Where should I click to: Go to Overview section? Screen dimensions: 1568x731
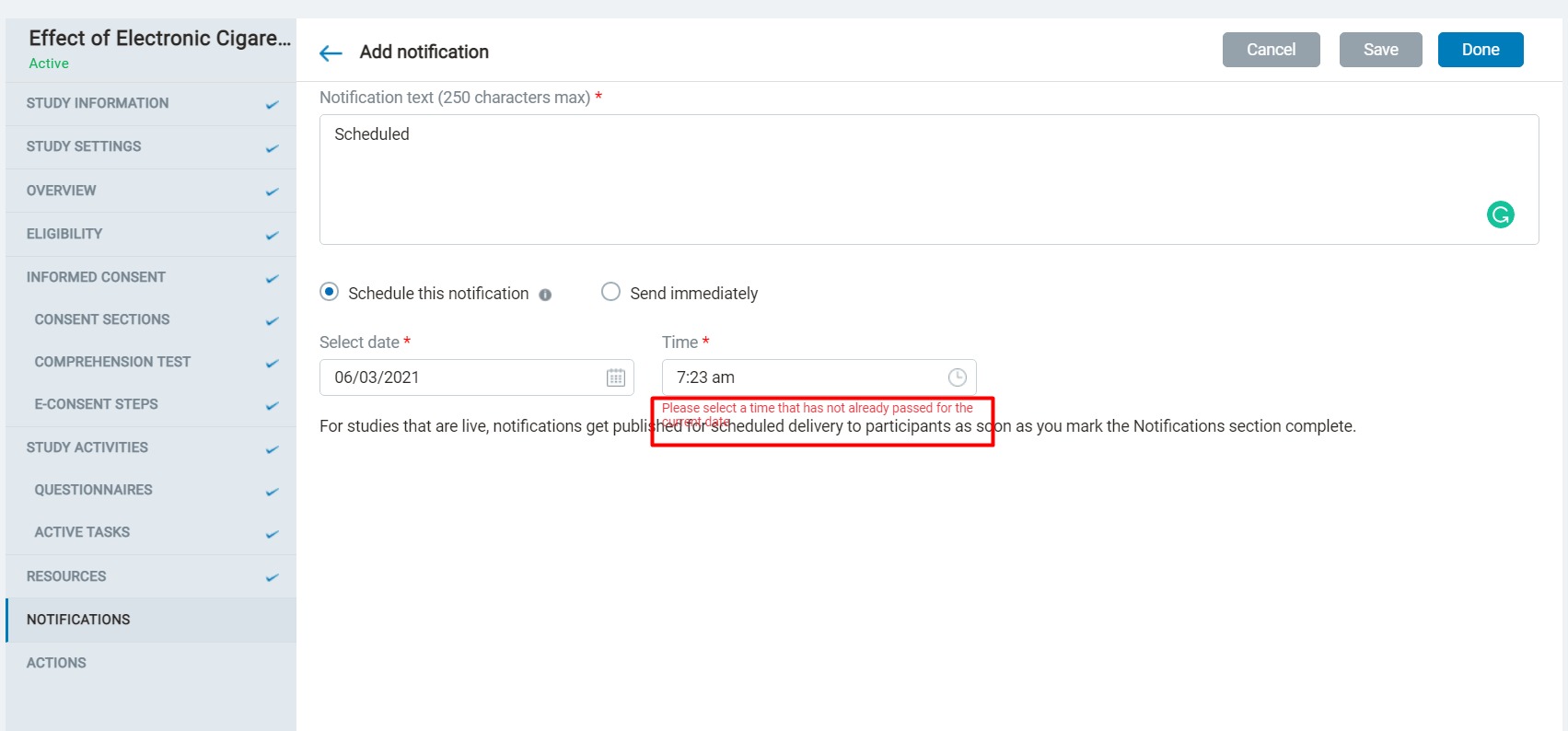tap(151, 191)
